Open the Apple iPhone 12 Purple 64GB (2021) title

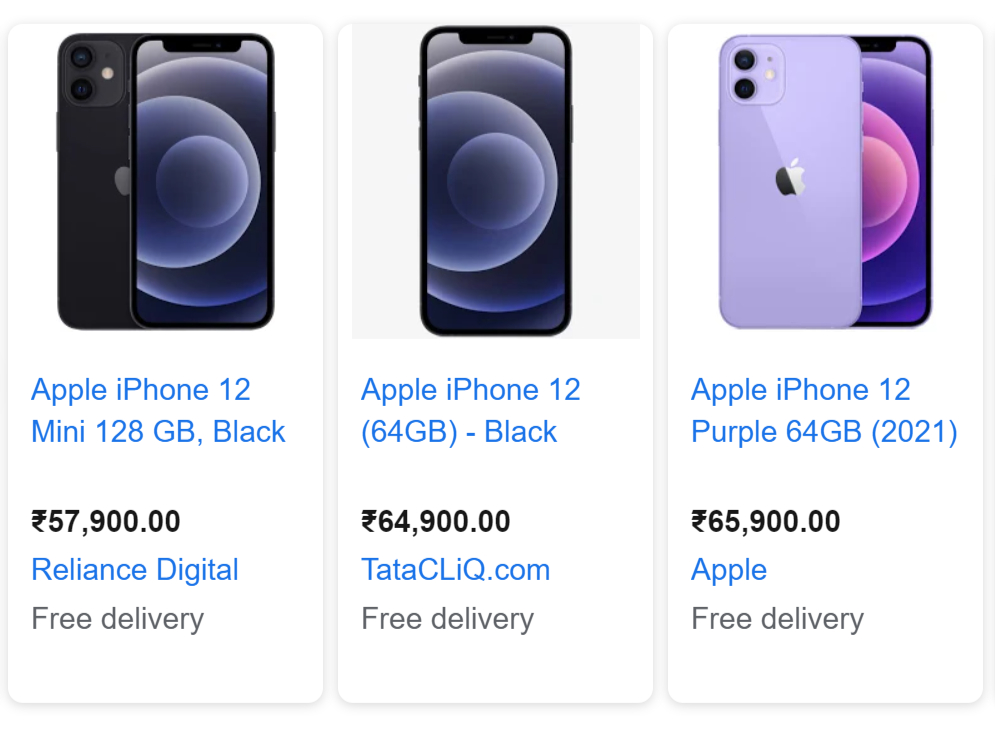824,410
